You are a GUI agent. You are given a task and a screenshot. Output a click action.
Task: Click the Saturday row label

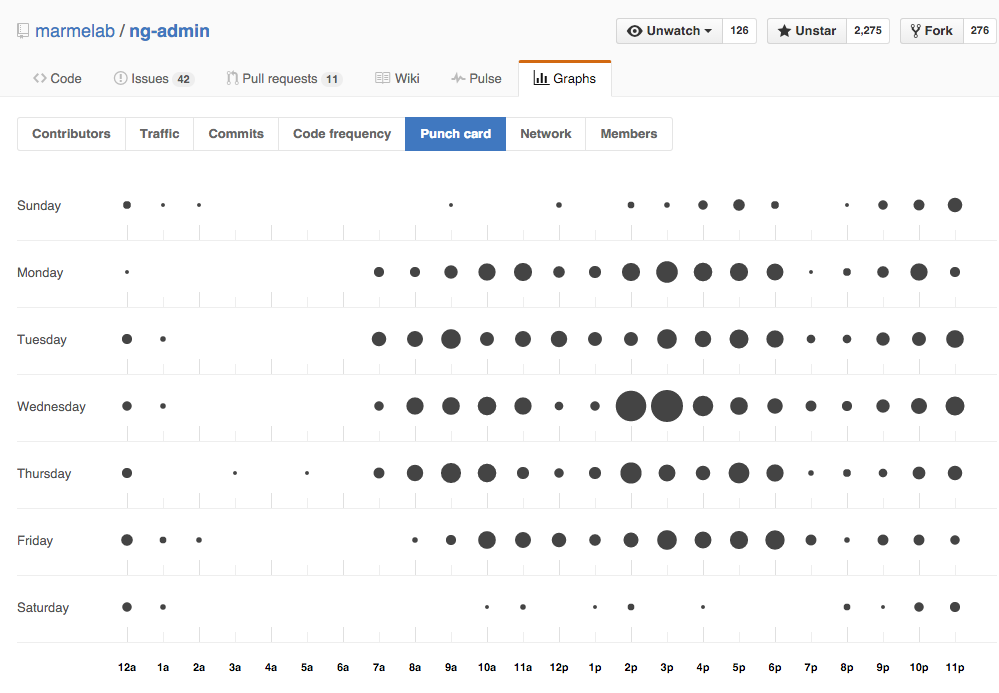click(43, 608)
